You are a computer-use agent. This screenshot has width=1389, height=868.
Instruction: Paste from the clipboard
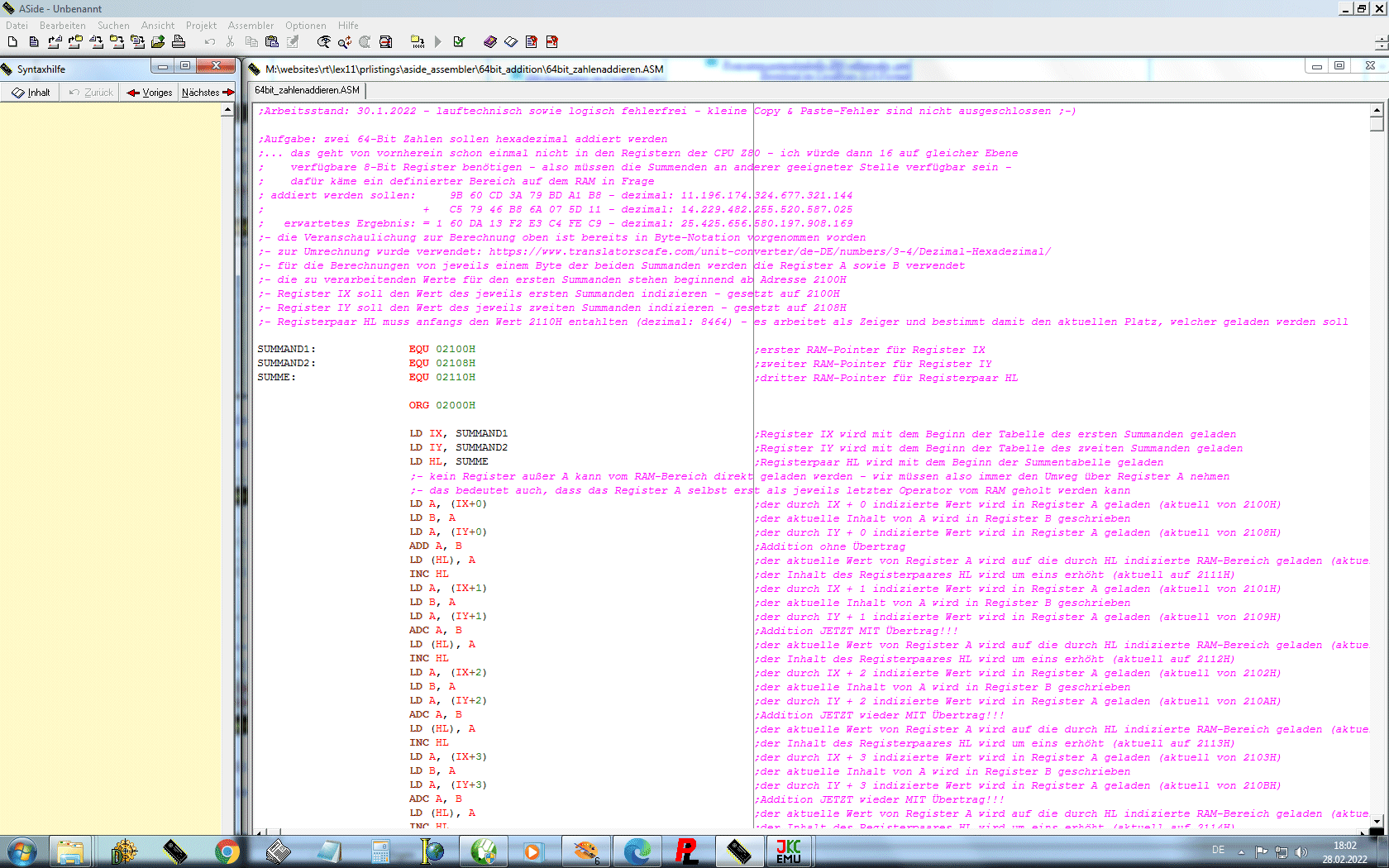pyautogui.click(x=272, y=41)
